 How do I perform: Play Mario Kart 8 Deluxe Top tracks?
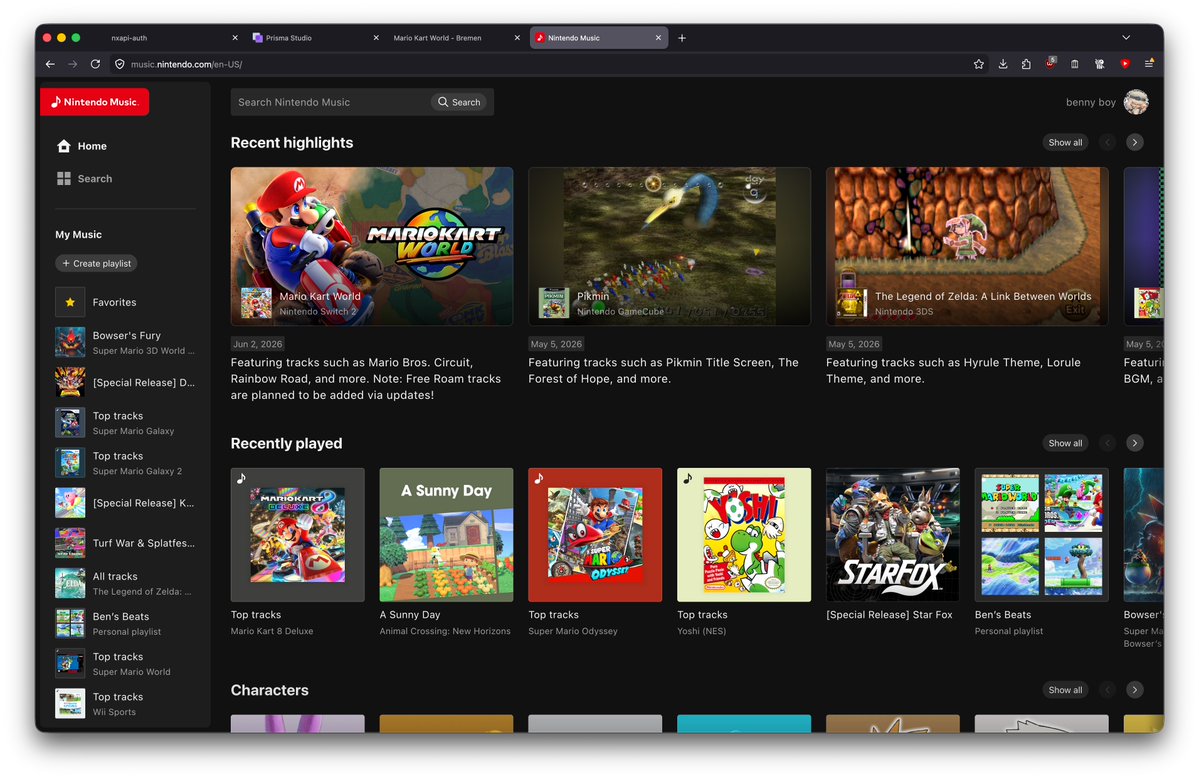coord(297,534)
